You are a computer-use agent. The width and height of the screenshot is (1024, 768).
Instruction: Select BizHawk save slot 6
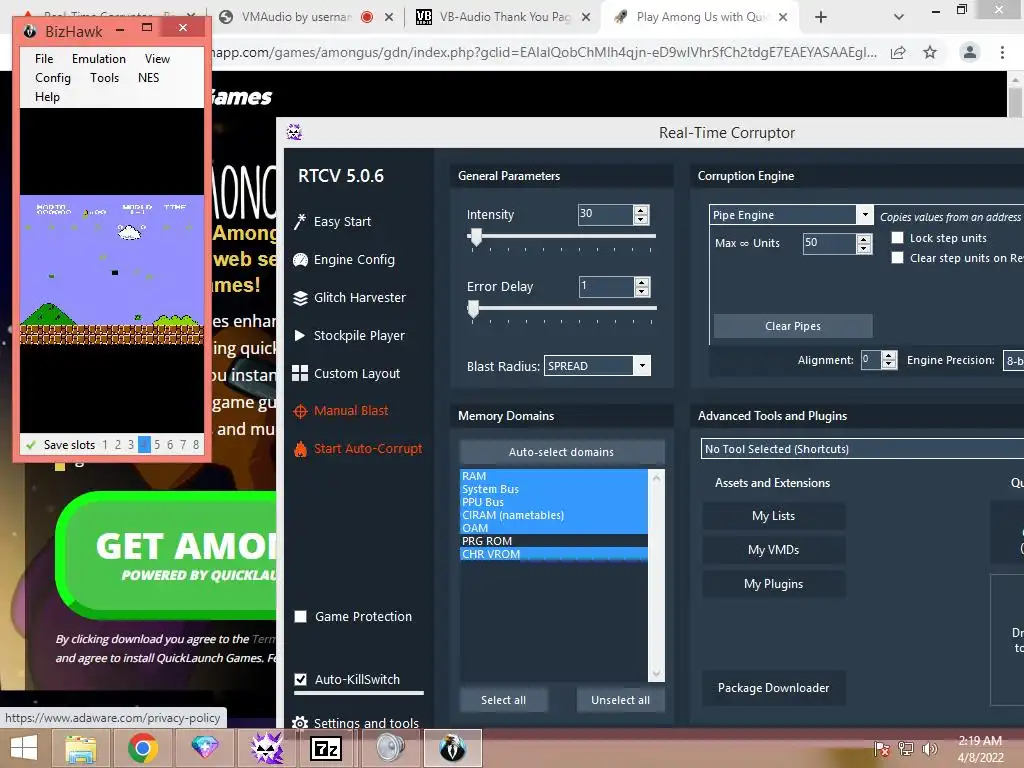tap(170, 445)
